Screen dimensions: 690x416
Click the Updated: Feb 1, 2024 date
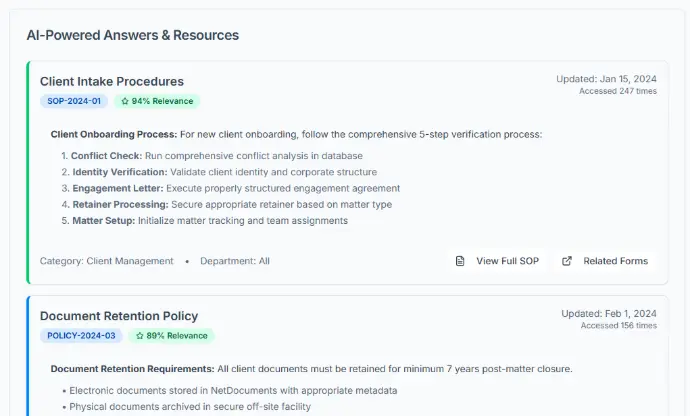click(x=609, y=313)
